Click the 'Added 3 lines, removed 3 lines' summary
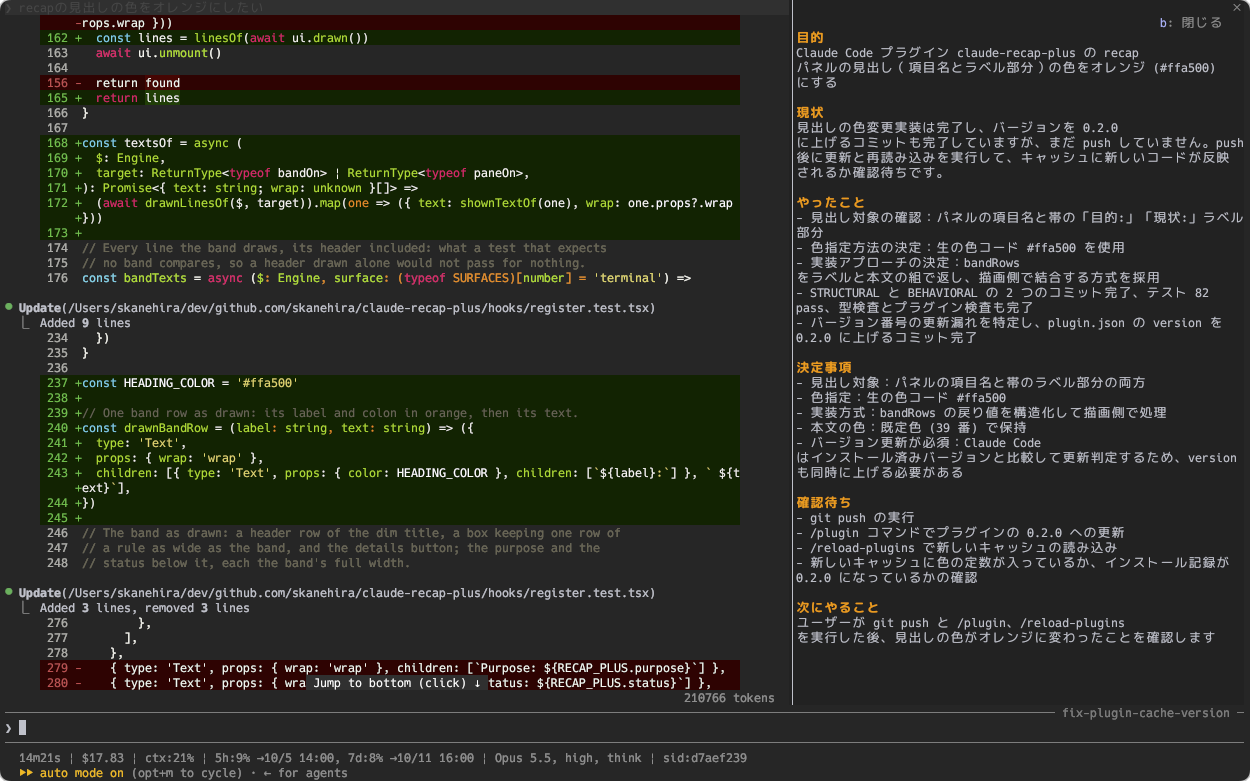1250x781 pixels. coord(145,608)
